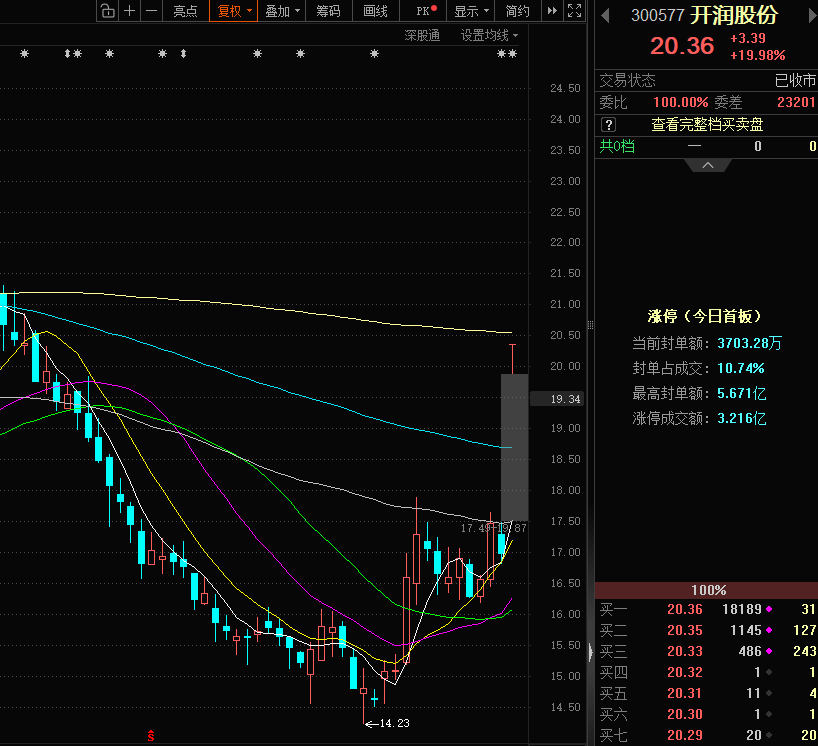818x746 pixels.
Task: Switch to 简约 simple mode
Action: point(518,11)
